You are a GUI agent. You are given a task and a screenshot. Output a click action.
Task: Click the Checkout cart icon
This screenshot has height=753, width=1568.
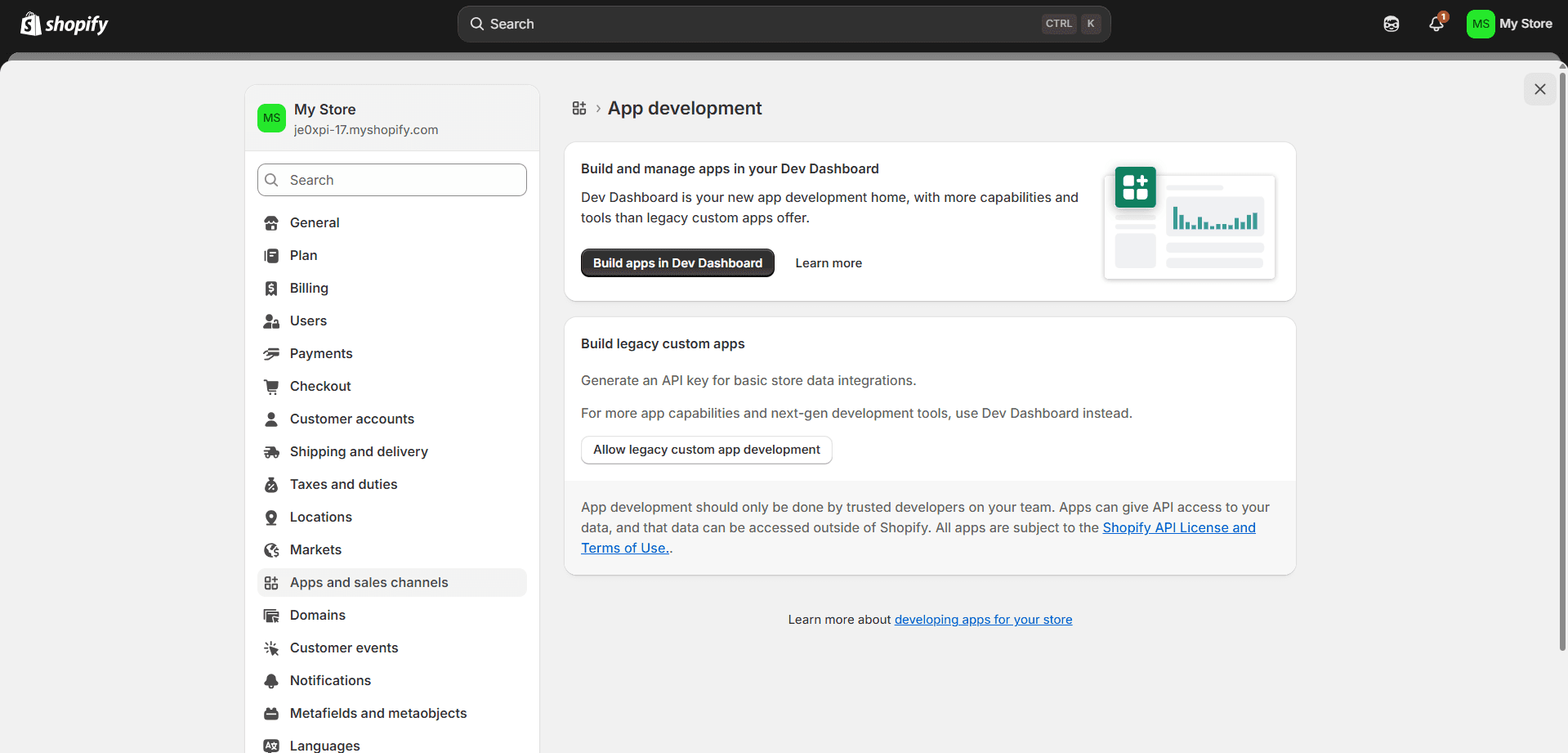click(271, 387)
